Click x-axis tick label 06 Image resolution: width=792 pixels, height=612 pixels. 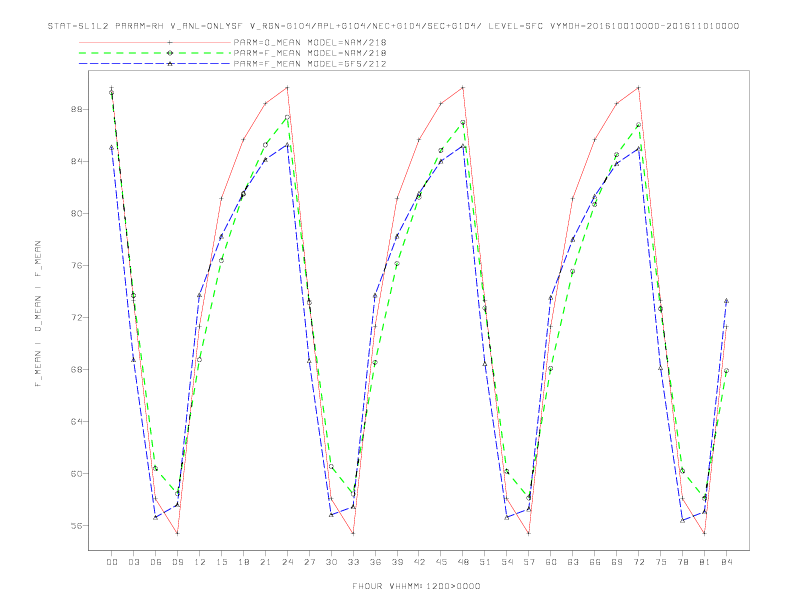pos(156,562)
